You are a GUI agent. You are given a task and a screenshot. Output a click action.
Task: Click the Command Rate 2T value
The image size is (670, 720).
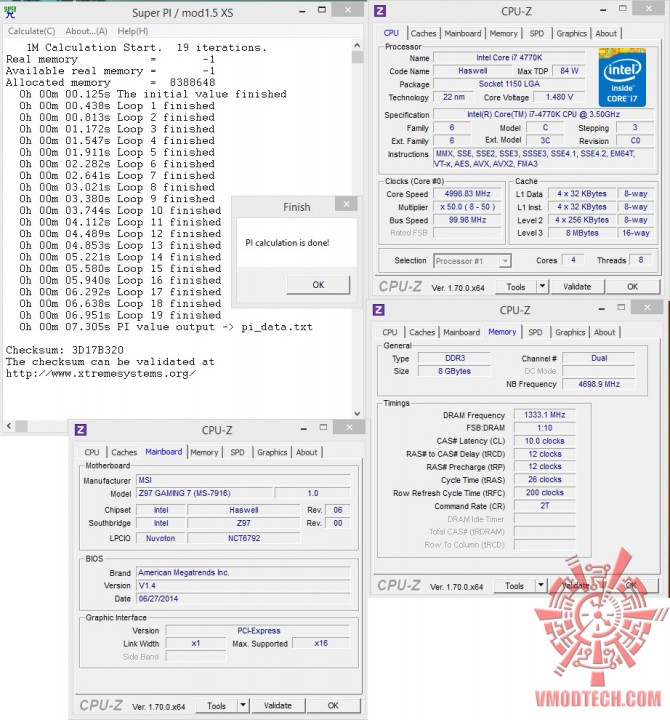coord(544,506)
